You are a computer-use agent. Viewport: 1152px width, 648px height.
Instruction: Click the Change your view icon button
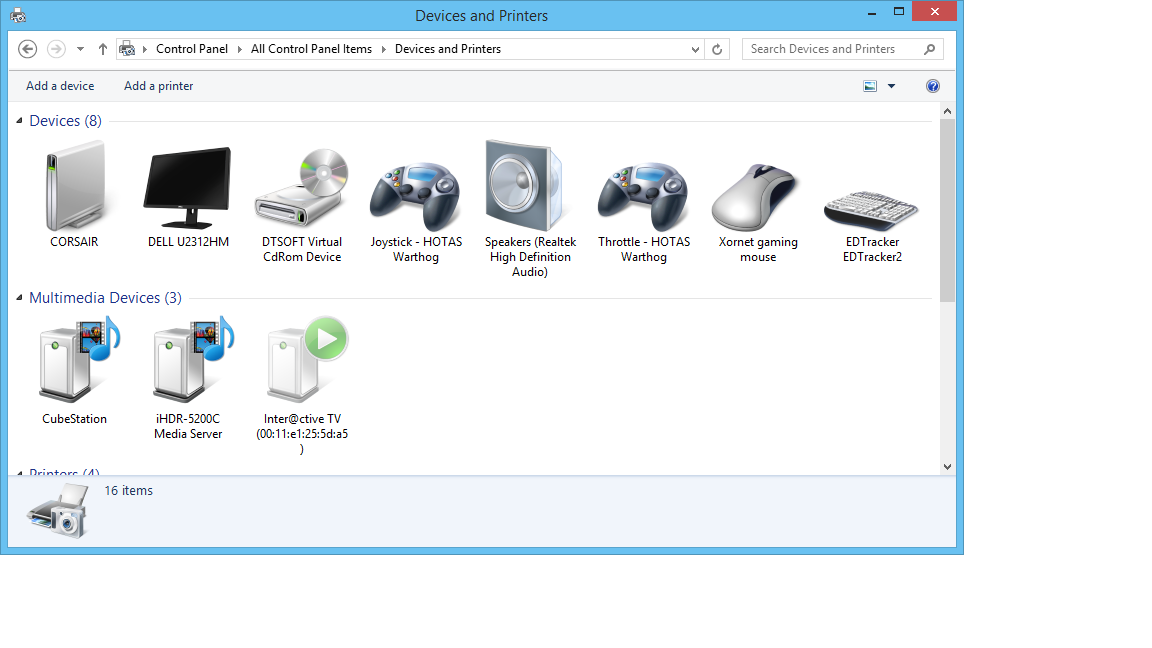tap(870, 86)
